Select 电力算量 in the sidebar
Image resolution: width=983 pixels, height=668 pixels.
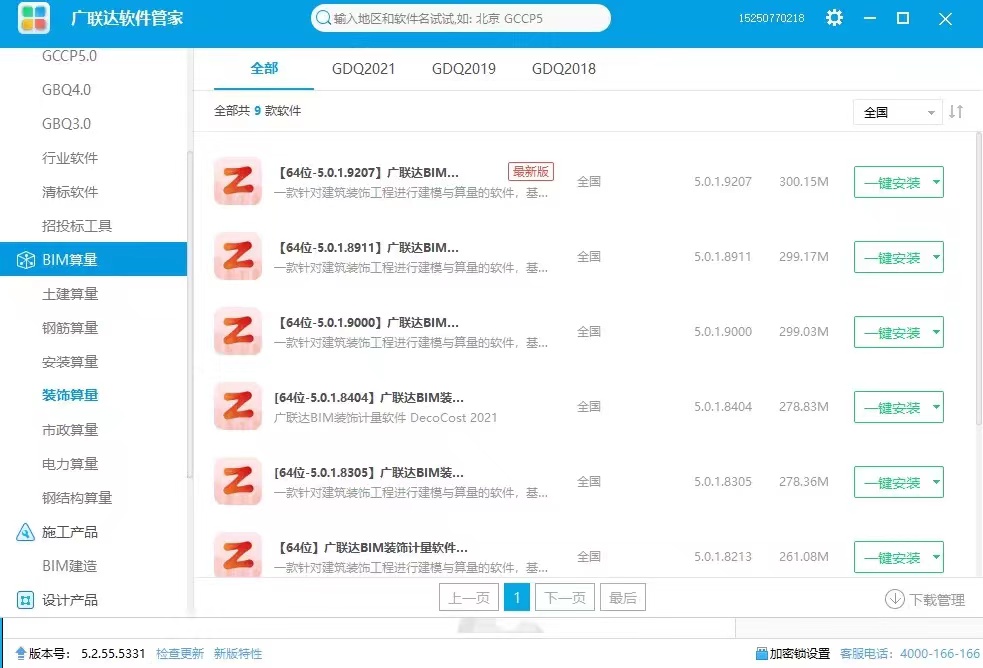coord(70,464)
